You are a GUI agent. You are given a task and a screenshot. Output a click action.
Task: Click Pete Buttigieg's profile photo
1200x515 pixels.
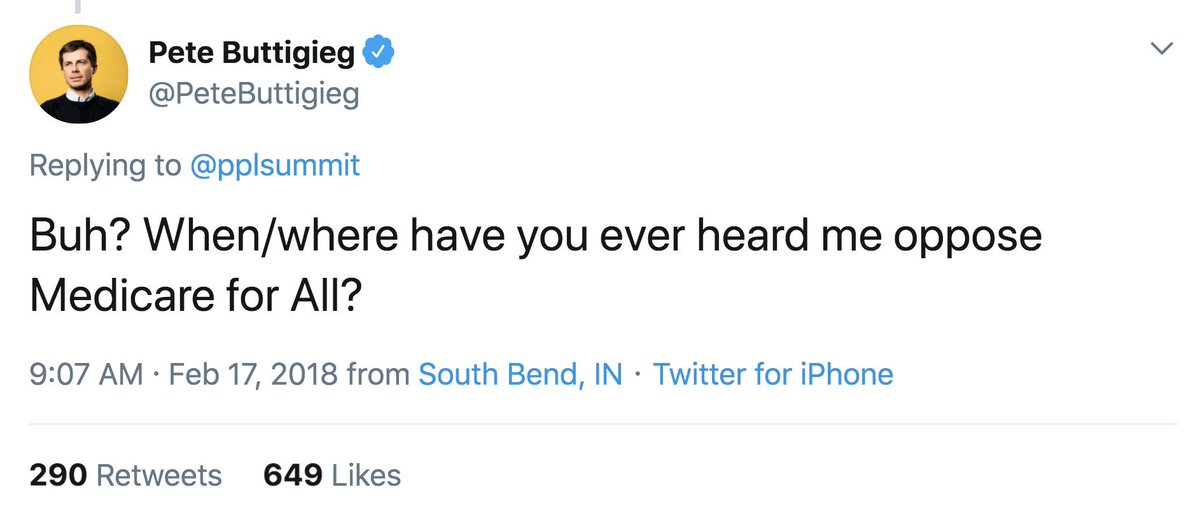point(78,74)
